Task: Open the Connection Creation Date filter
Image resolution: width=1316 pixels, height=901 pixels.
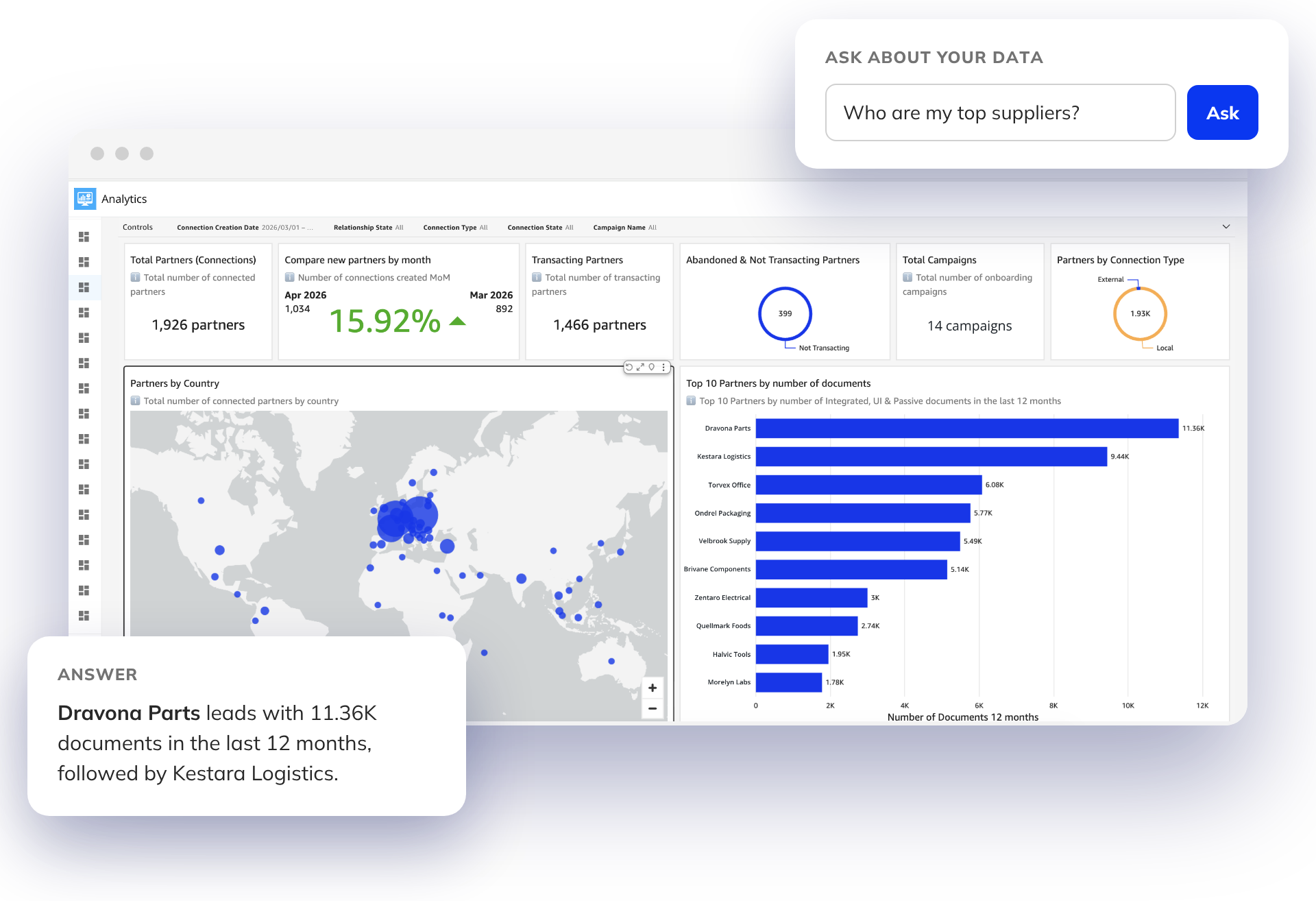Action: tap(245, 228)
